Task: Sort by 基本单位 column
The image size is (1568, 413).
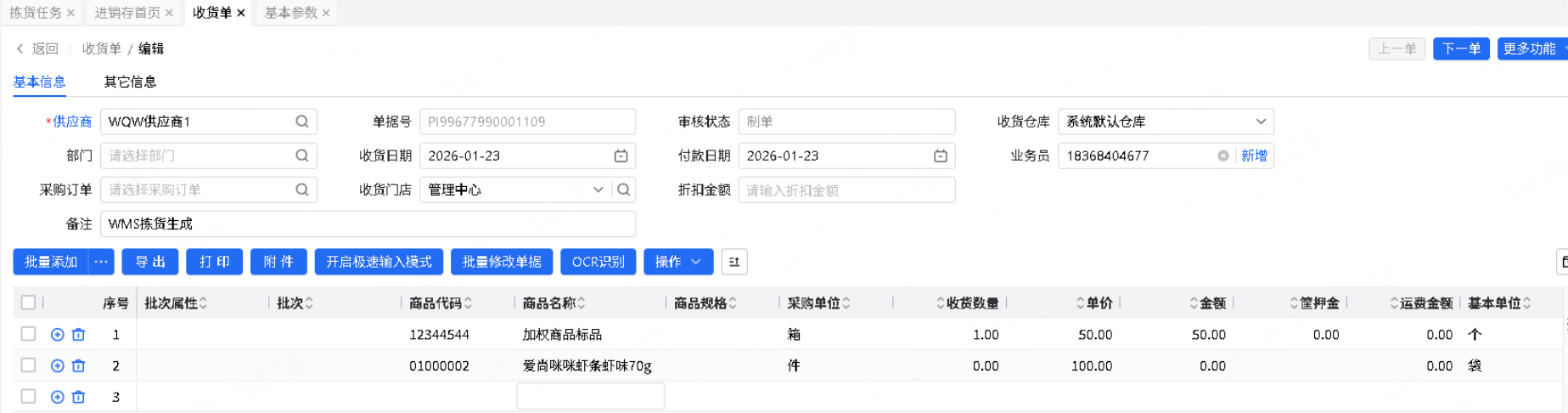Action: click(x=1527, y=303)
